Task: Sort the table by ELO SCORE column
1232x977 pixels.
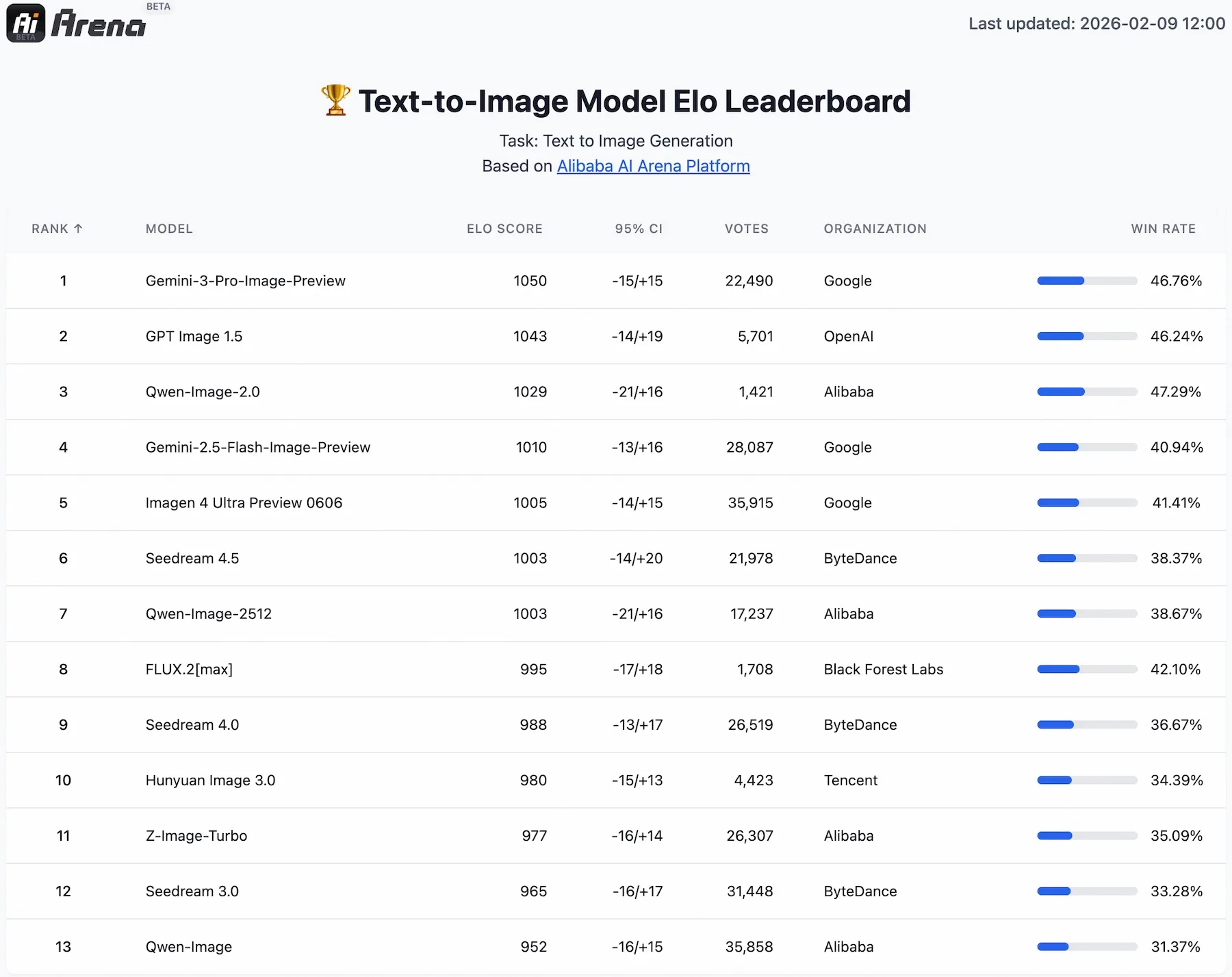Action: [504, 228]
